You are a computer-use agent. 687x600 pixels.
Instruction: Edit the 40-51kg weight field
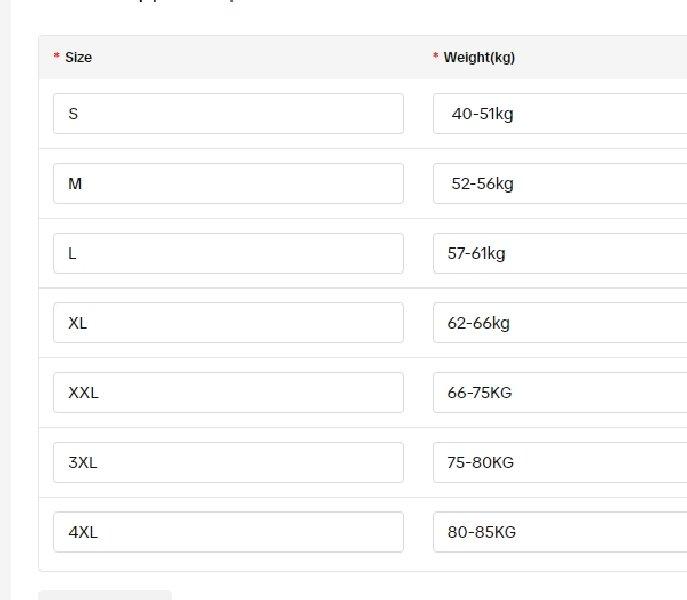[x=560, y=114]
